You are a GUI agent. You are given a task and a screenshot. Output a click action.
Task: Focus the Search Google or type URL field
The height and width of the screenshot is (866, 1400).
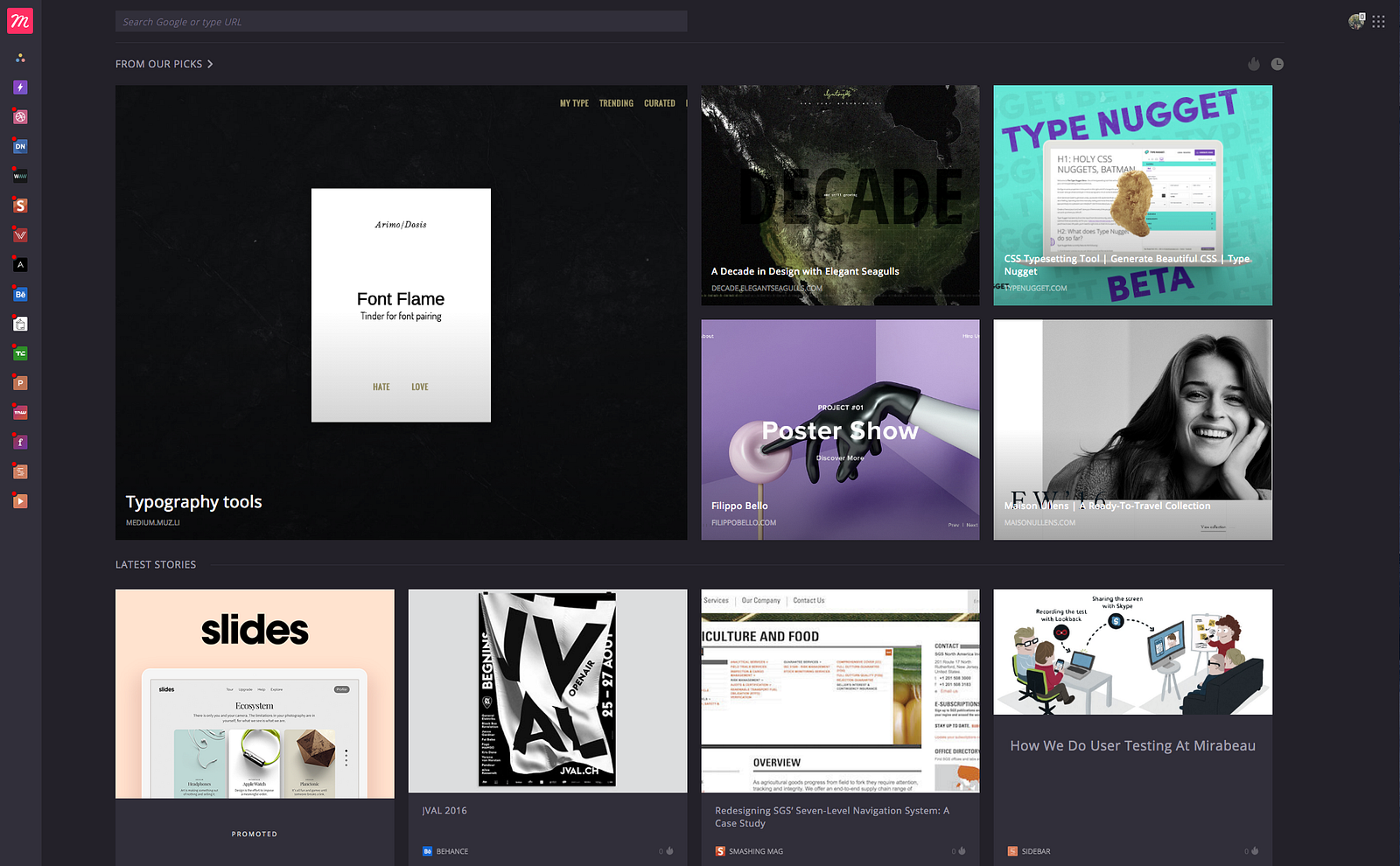click(x=401, y=22)
